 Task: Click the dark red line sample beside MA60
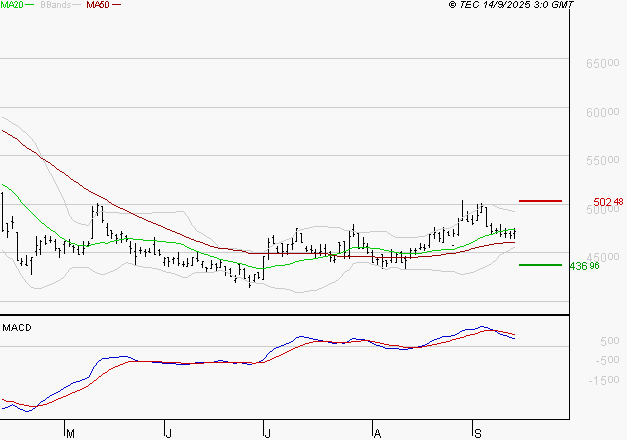[x=117, y=5]
